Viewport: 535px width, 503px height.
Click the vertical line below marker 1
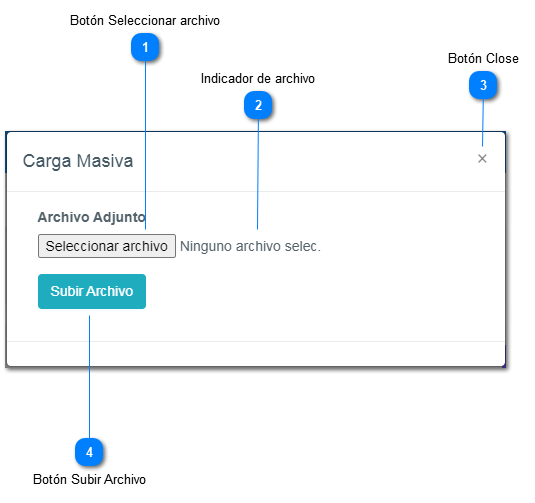tap(145, 145)
